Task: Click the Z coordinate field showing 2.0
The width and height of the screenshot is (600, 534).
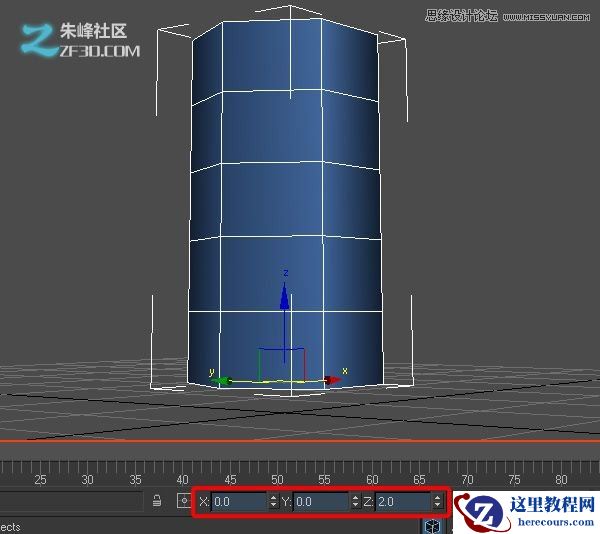Action: 404,501
